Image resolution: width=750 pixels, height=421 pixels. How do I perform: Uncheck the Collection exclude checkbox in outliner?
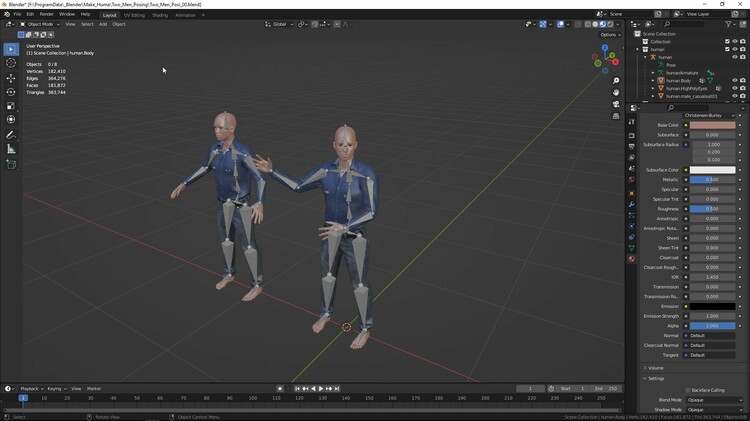point(726,41)
